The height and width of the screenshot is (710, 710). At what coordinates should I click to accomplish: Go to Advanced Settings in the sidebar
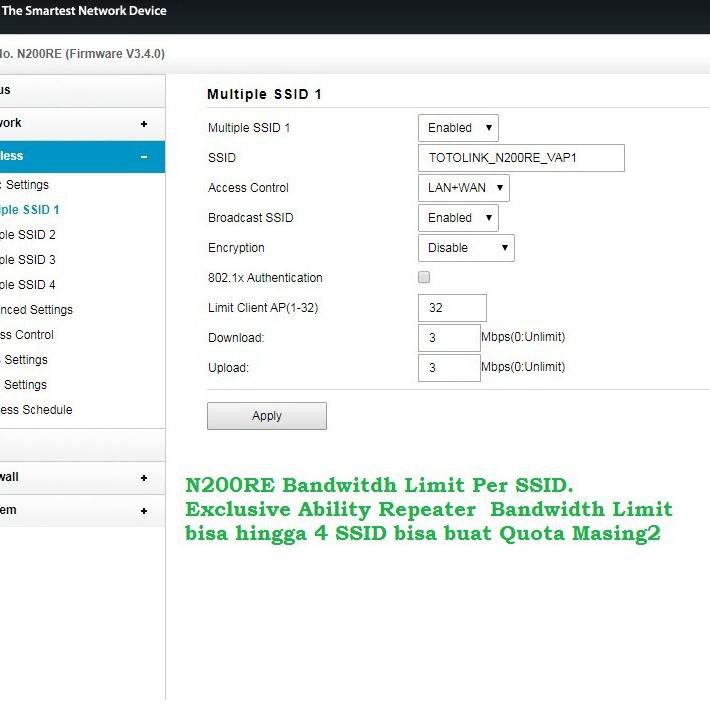coord(36,310)
